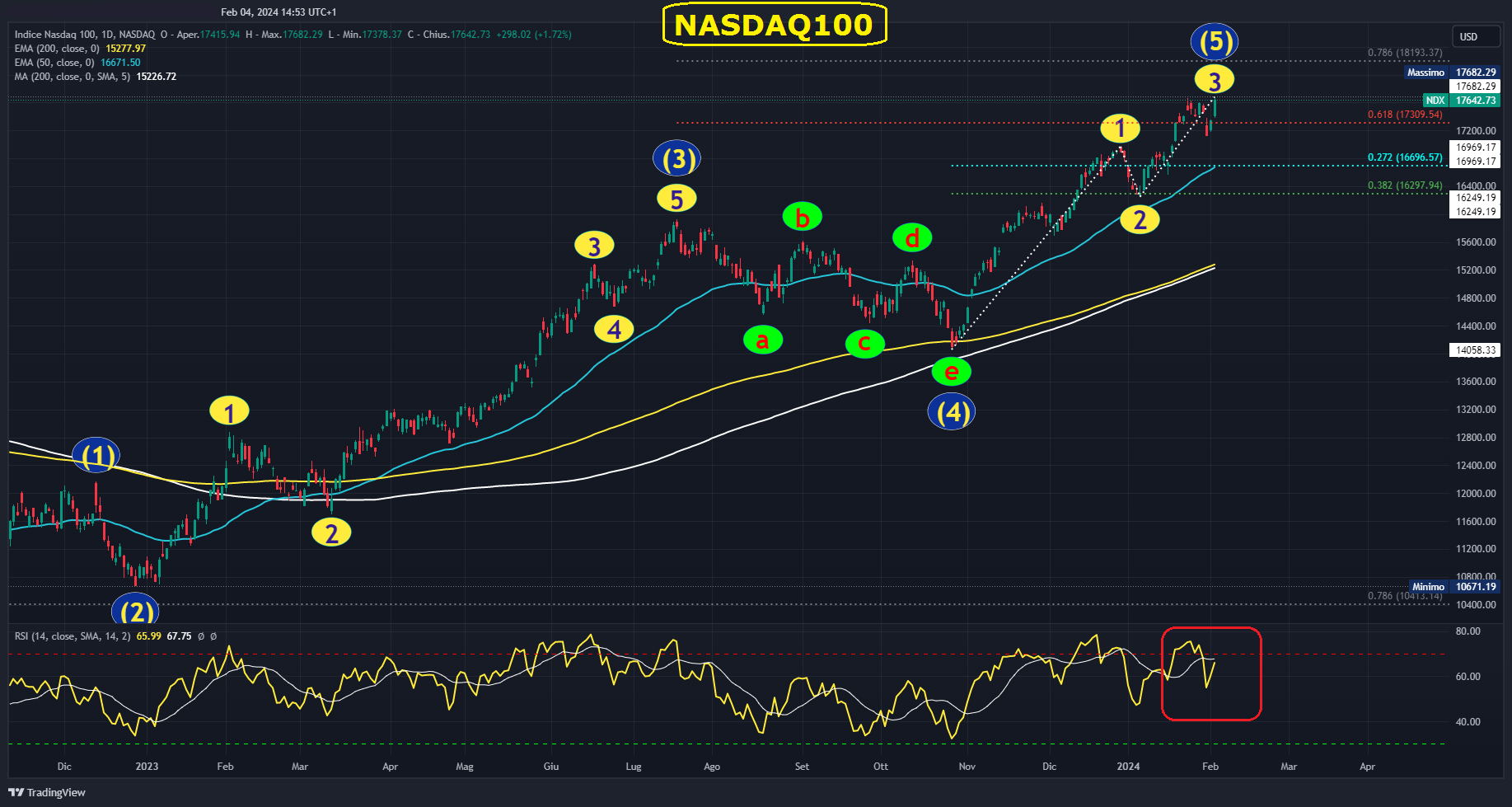This screenshot has width=1512, height=807.
Task: Click the Minimo 10671.19 price label
Action: [x=1454, y=587]
